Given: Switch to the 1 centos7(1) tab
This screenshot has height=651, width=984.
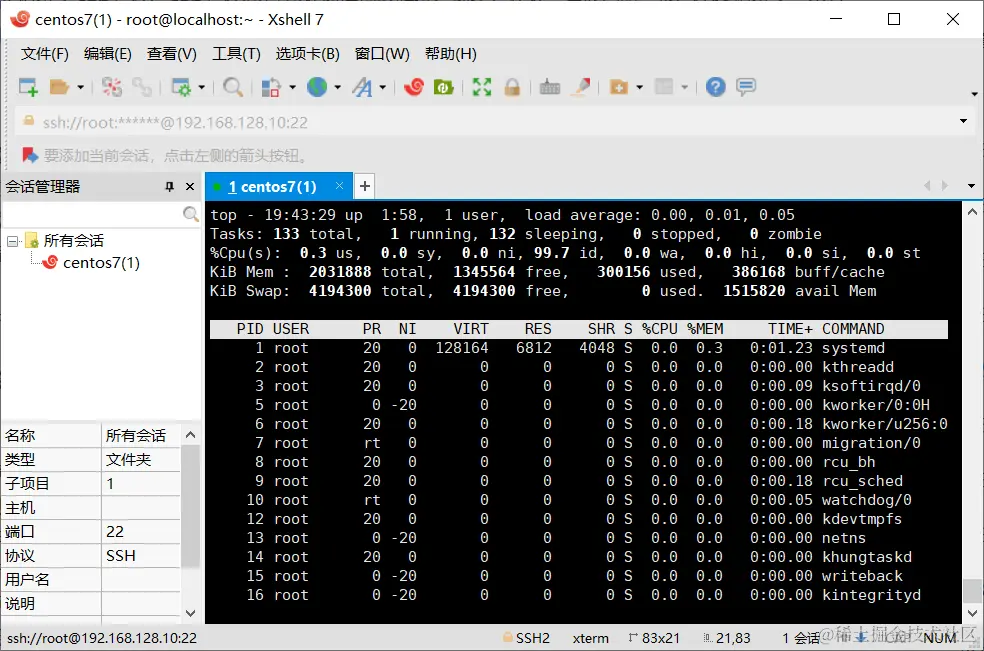Looking at the screenshot, I should [x=272, y=186].
